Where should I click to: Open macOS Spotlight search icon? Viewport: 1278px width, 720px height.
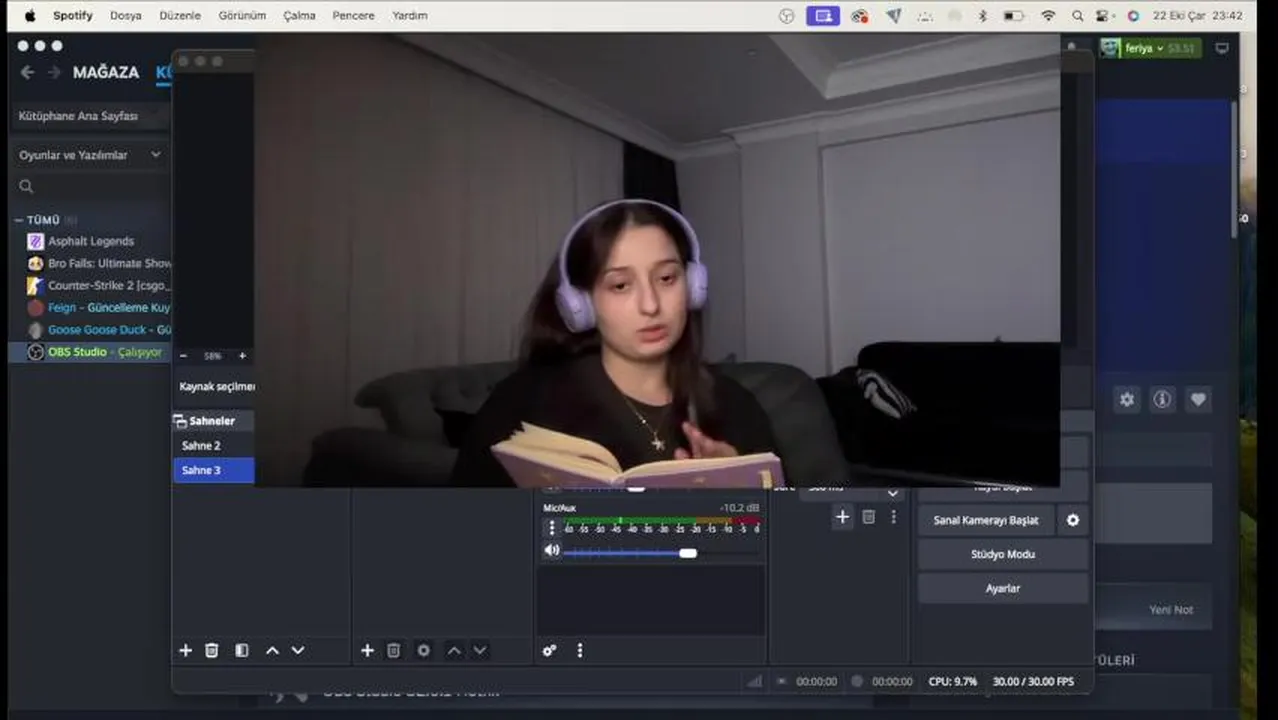pyautogui.click(x=1077, y=16)
